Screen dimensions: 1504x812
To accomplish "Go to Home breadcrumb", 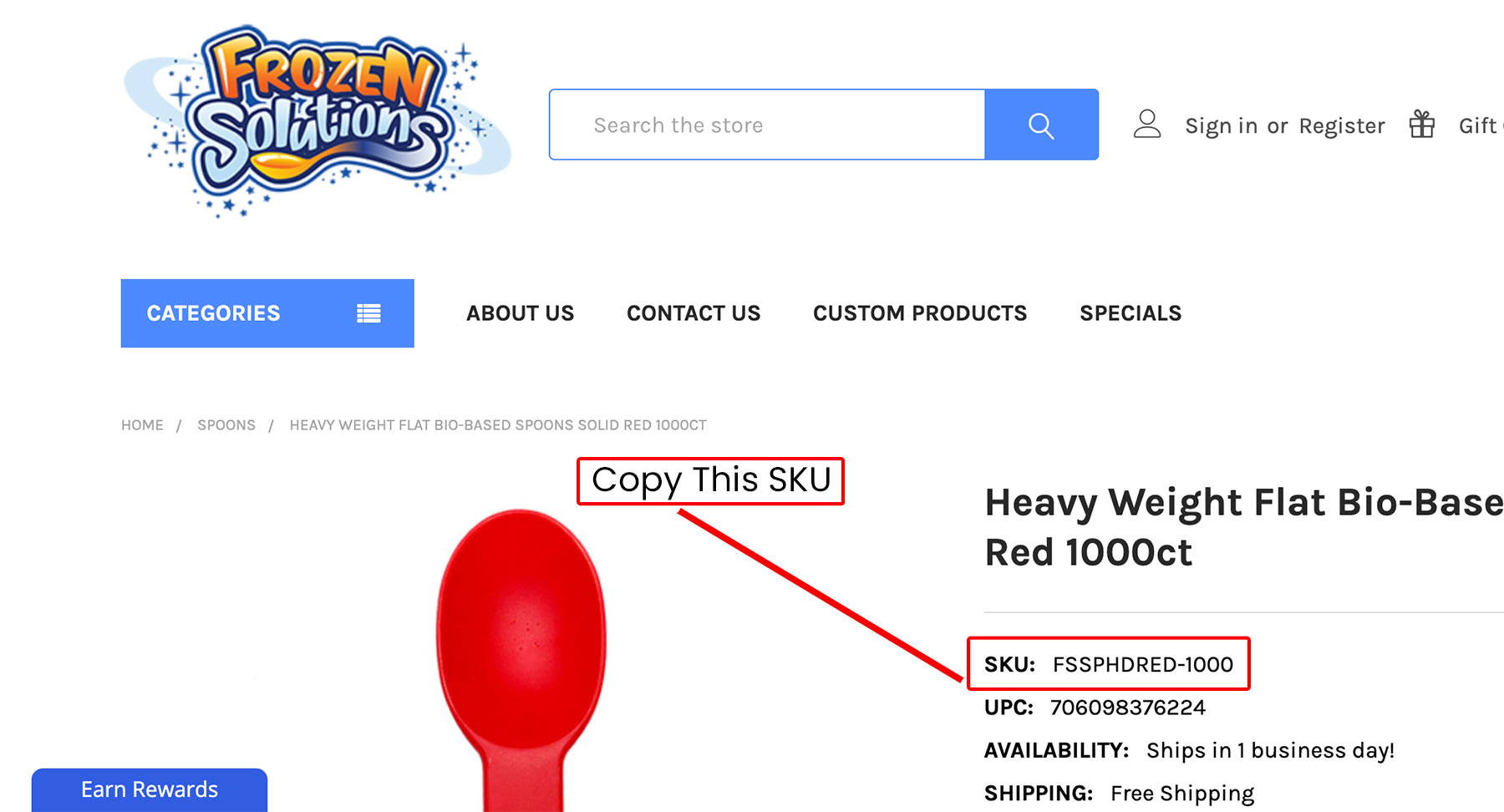I will point(142,425).
